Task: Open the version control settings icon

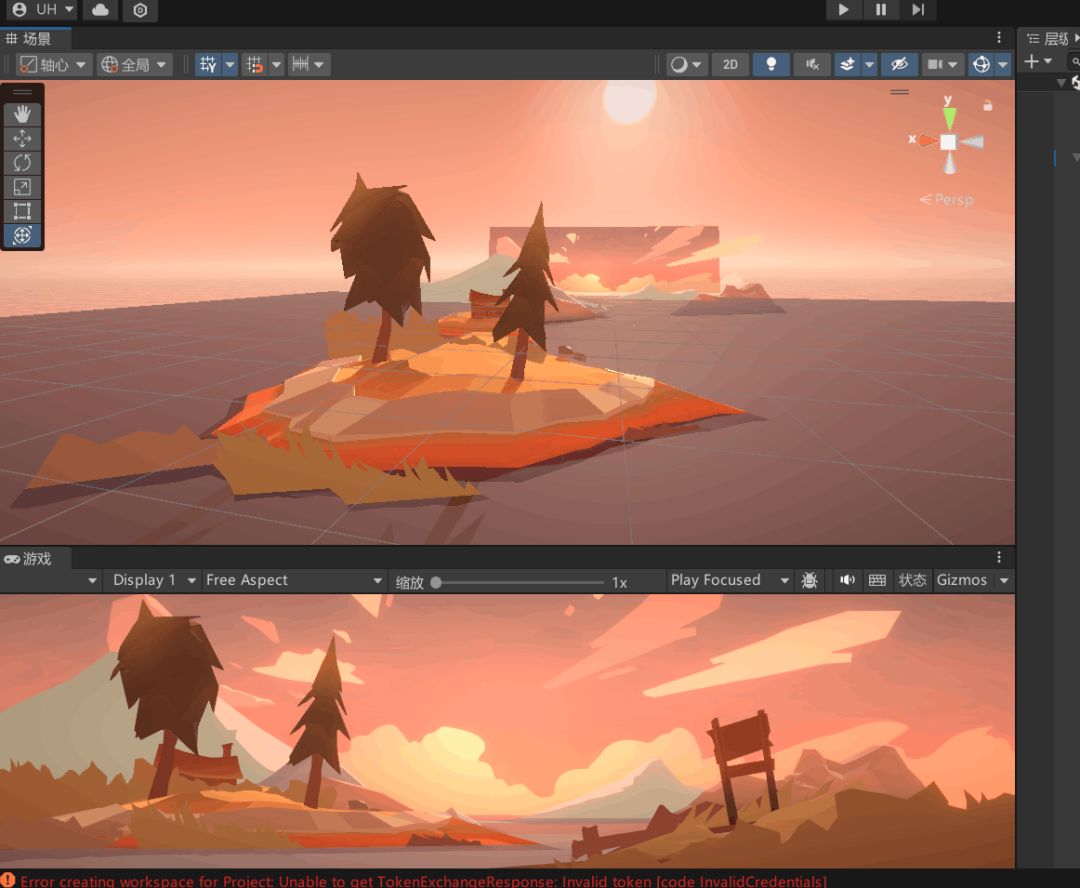Action: pos(140,10)
